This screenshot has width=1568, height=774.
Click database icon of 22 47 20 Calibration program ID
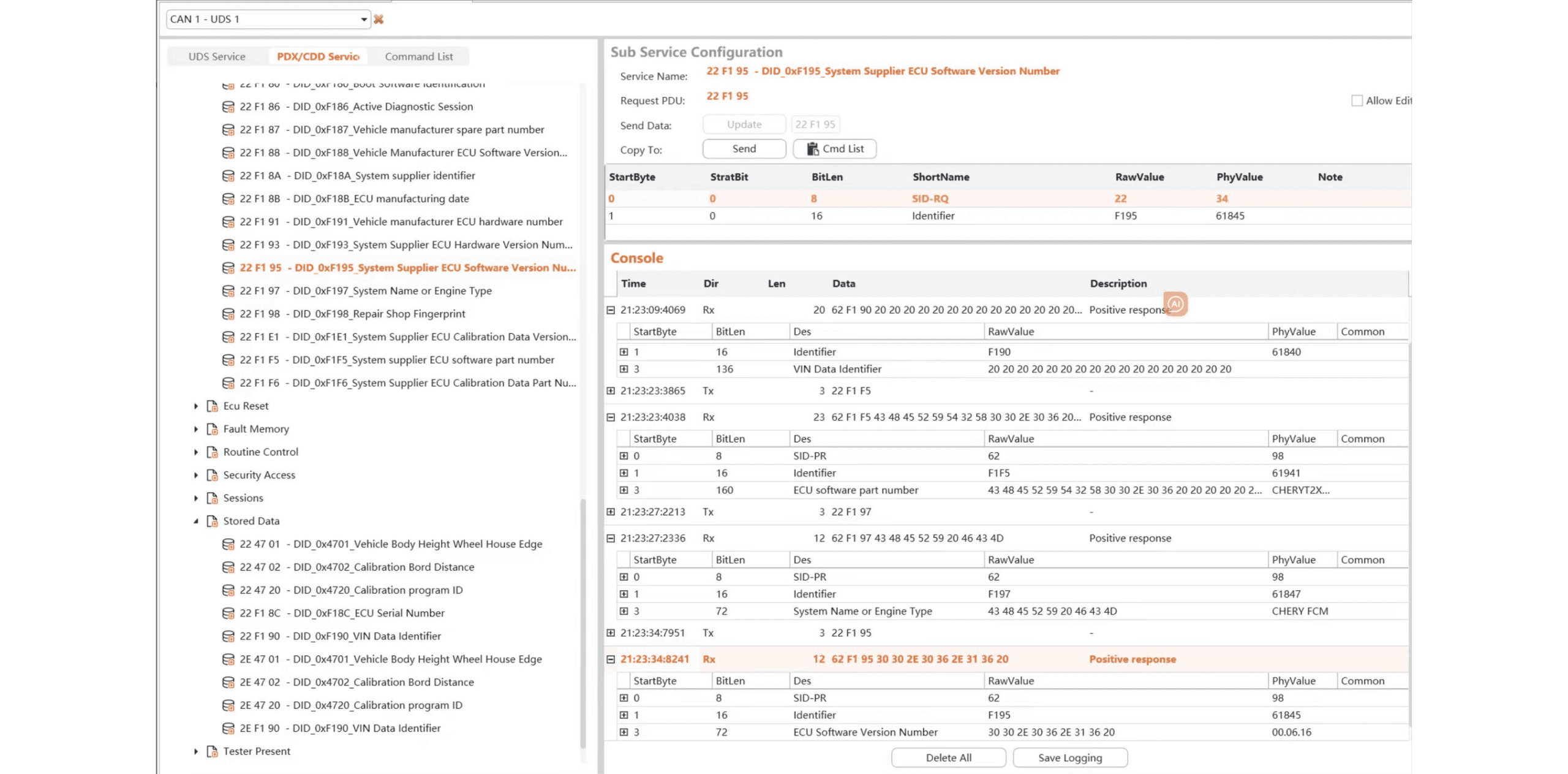228,590
